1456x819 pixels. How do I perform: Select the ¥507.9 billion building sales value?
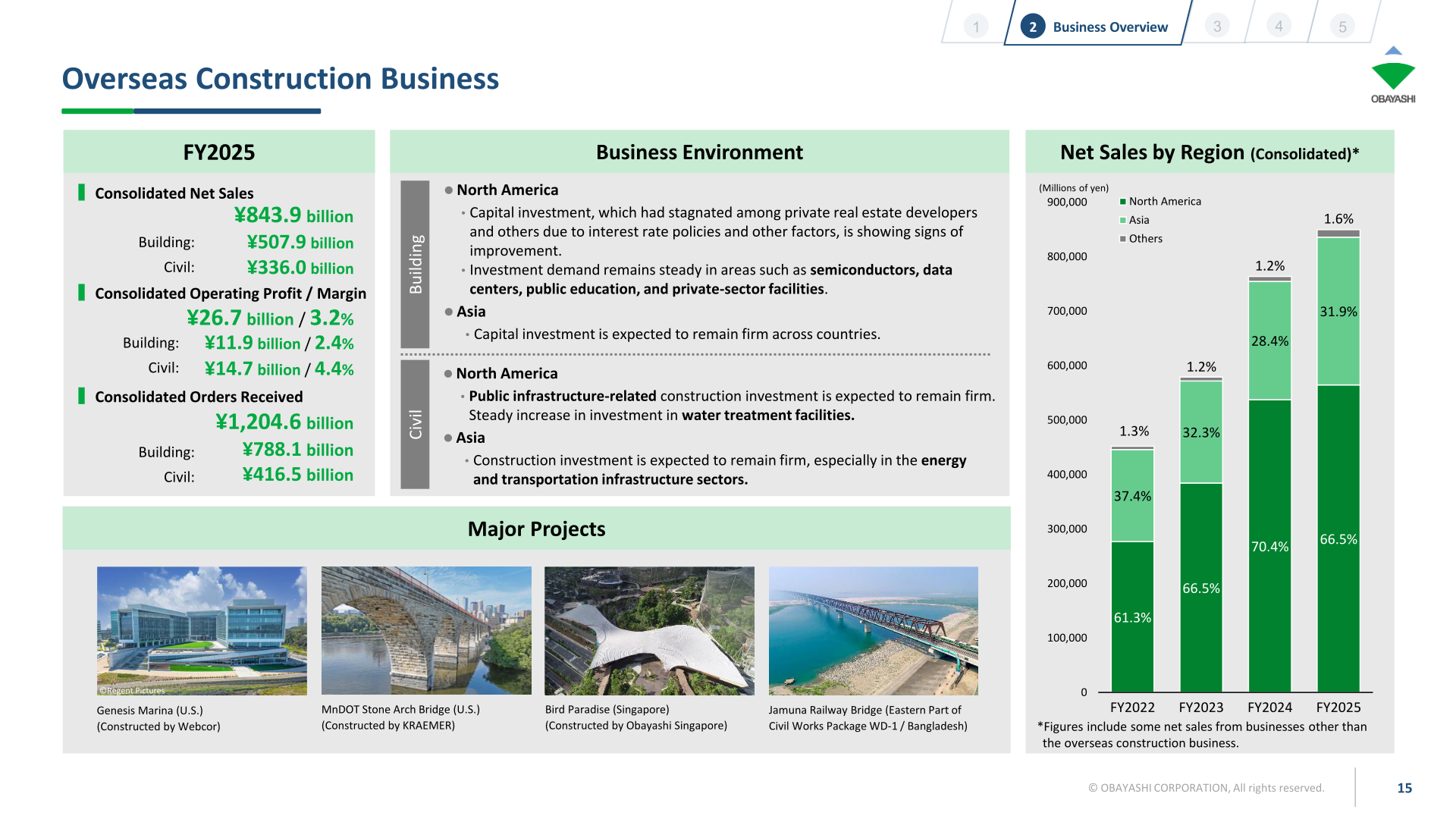point(300,242)
